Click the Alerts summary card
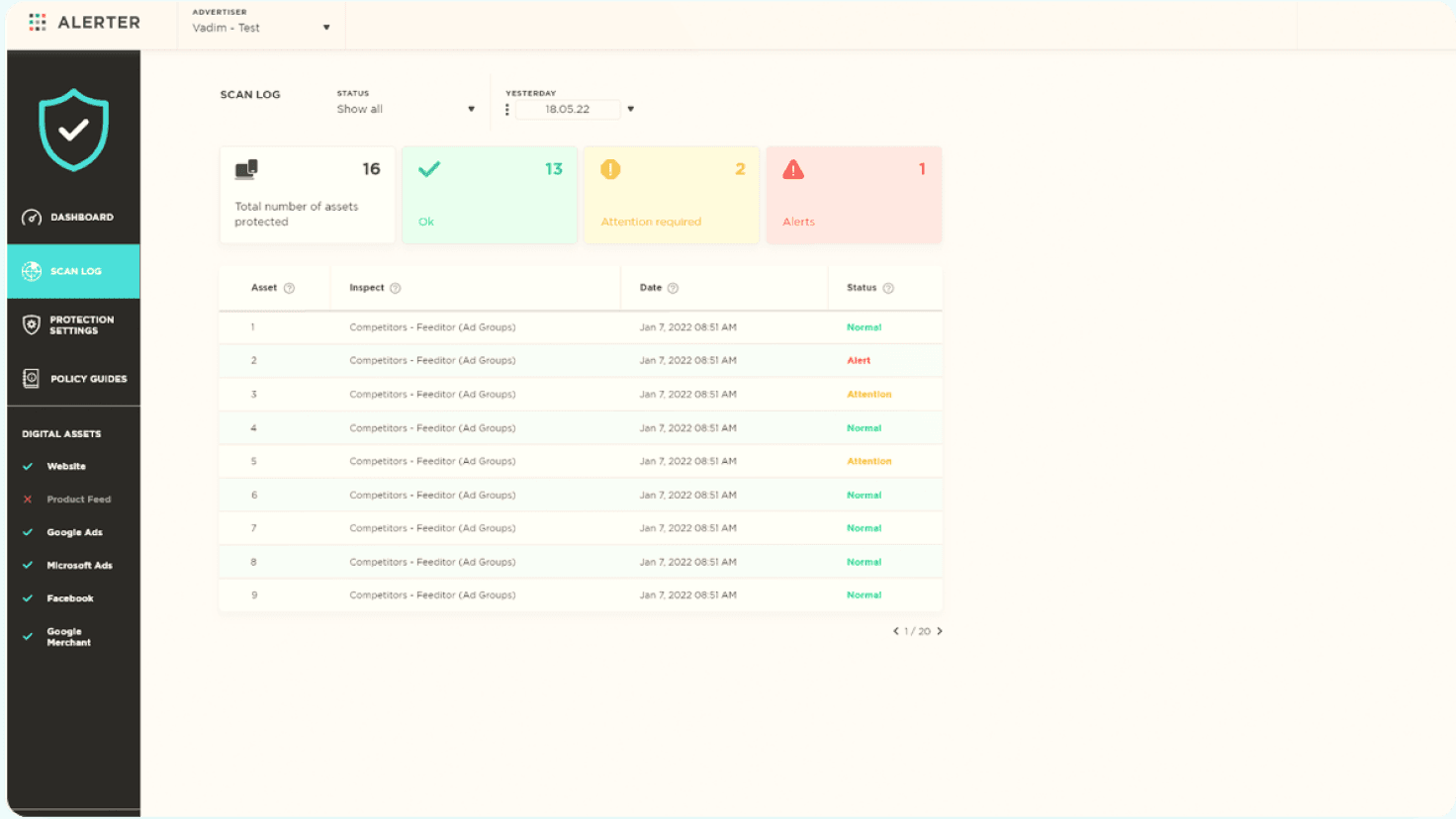The height and width of the screenshot is (819, 1456). (x=855, y=195)
